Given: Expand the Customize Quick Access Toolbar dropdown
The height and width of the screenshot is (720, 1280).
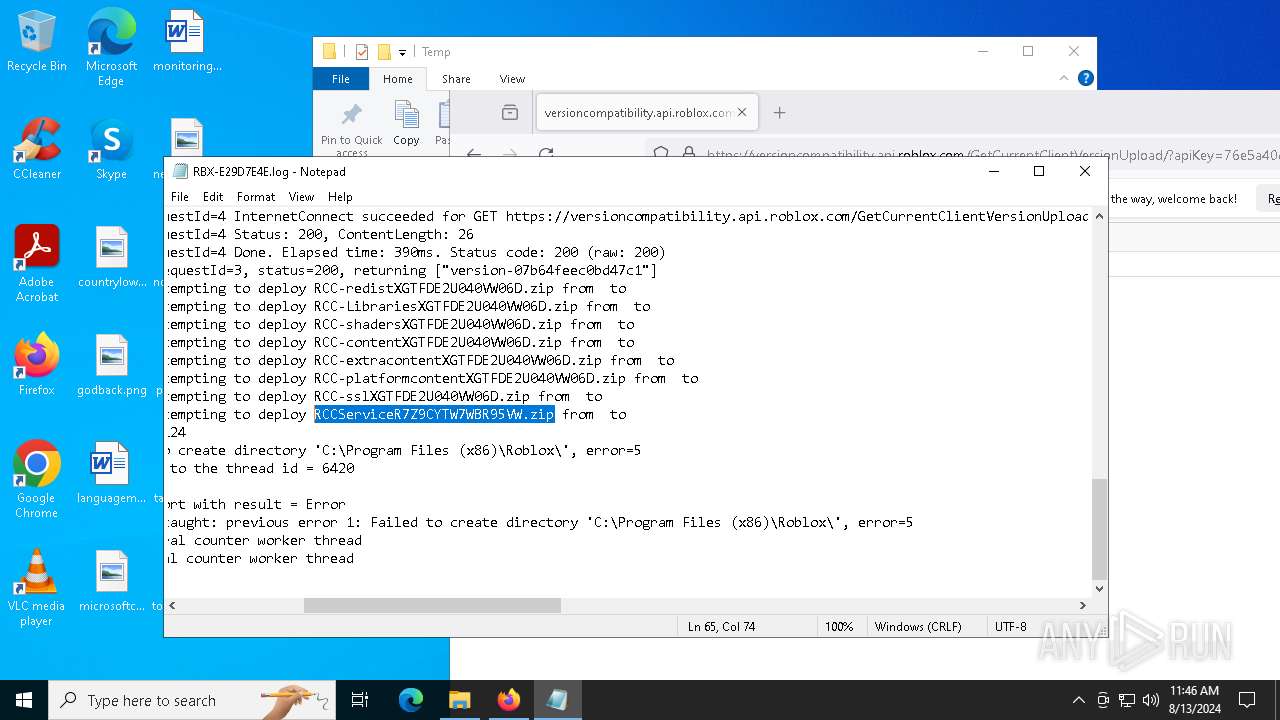Looking at the screenshot, I should (402, 52).
